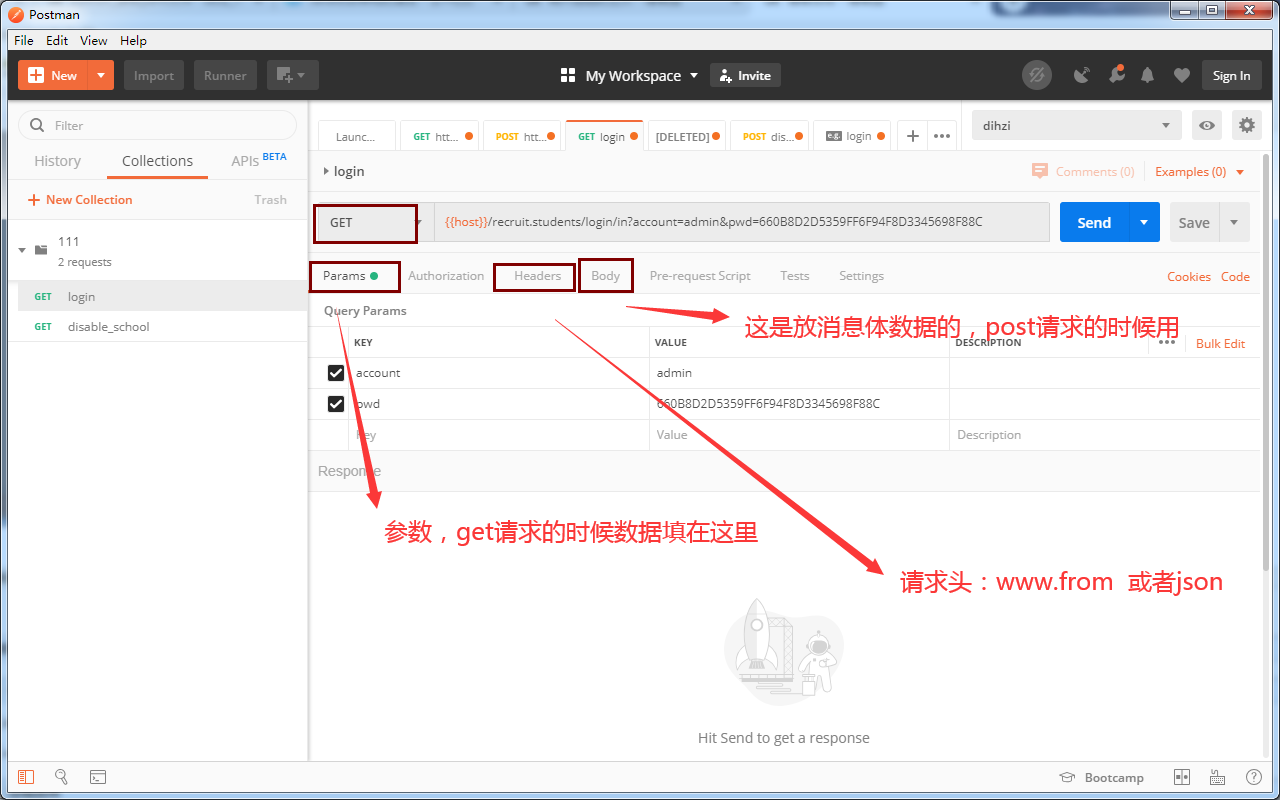The width and height of the screenshot is (1280, 800).
Task: Switch to the GET htt... request tab
Action: 439,136
